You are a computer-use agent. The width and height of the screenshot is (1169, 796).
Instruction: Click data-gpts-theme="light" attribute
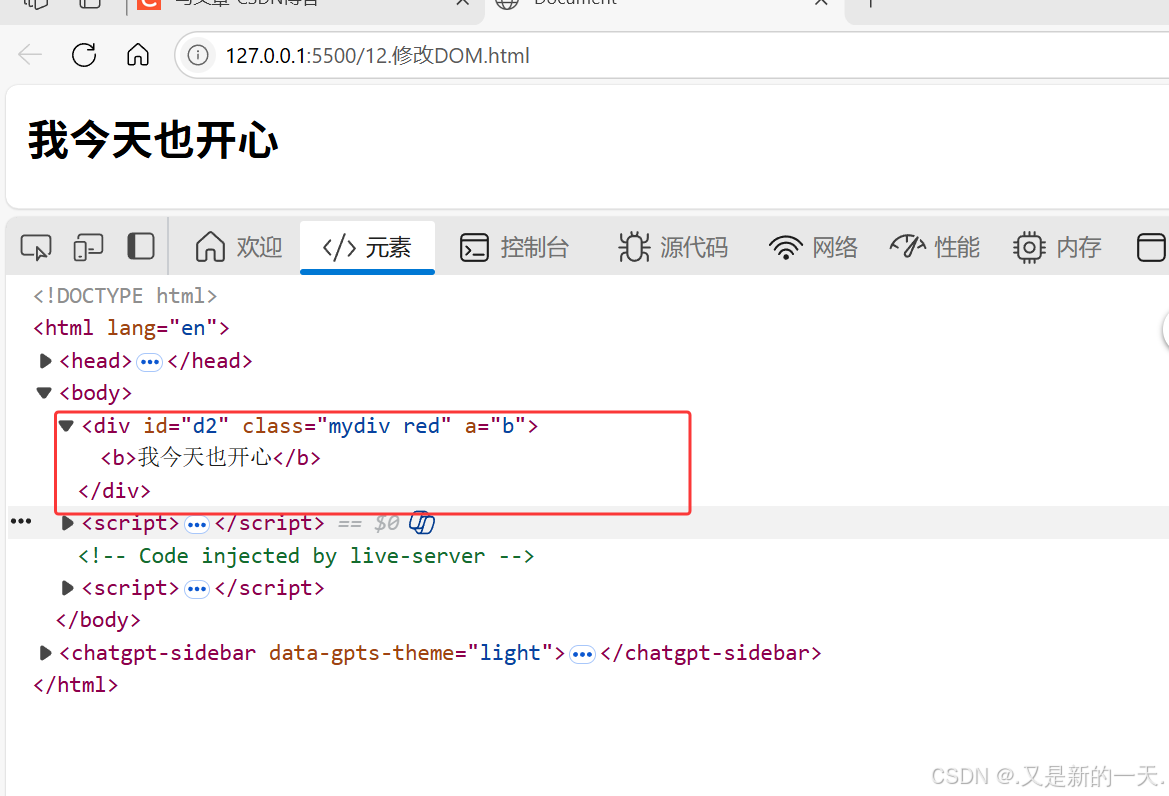click(x=411, y=653)
